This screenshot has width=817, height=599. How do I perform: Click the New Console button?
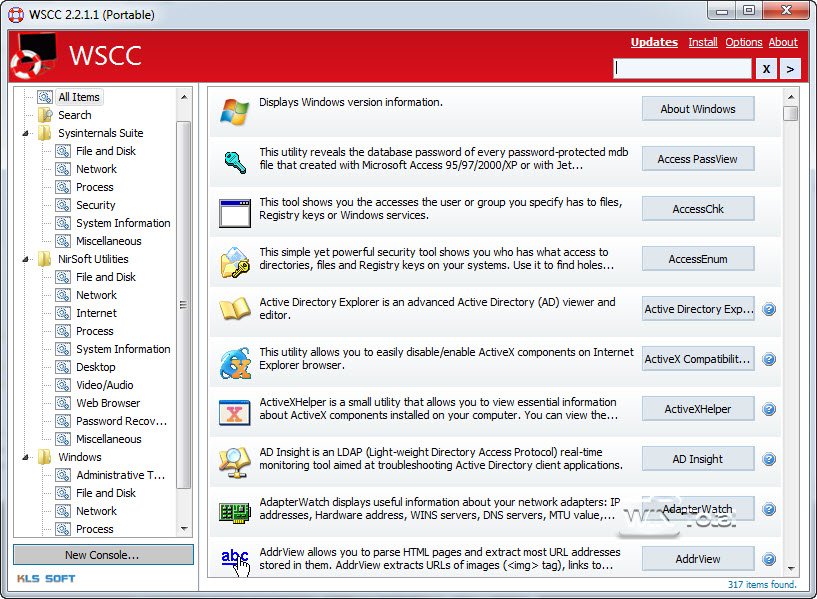point(103,555)
